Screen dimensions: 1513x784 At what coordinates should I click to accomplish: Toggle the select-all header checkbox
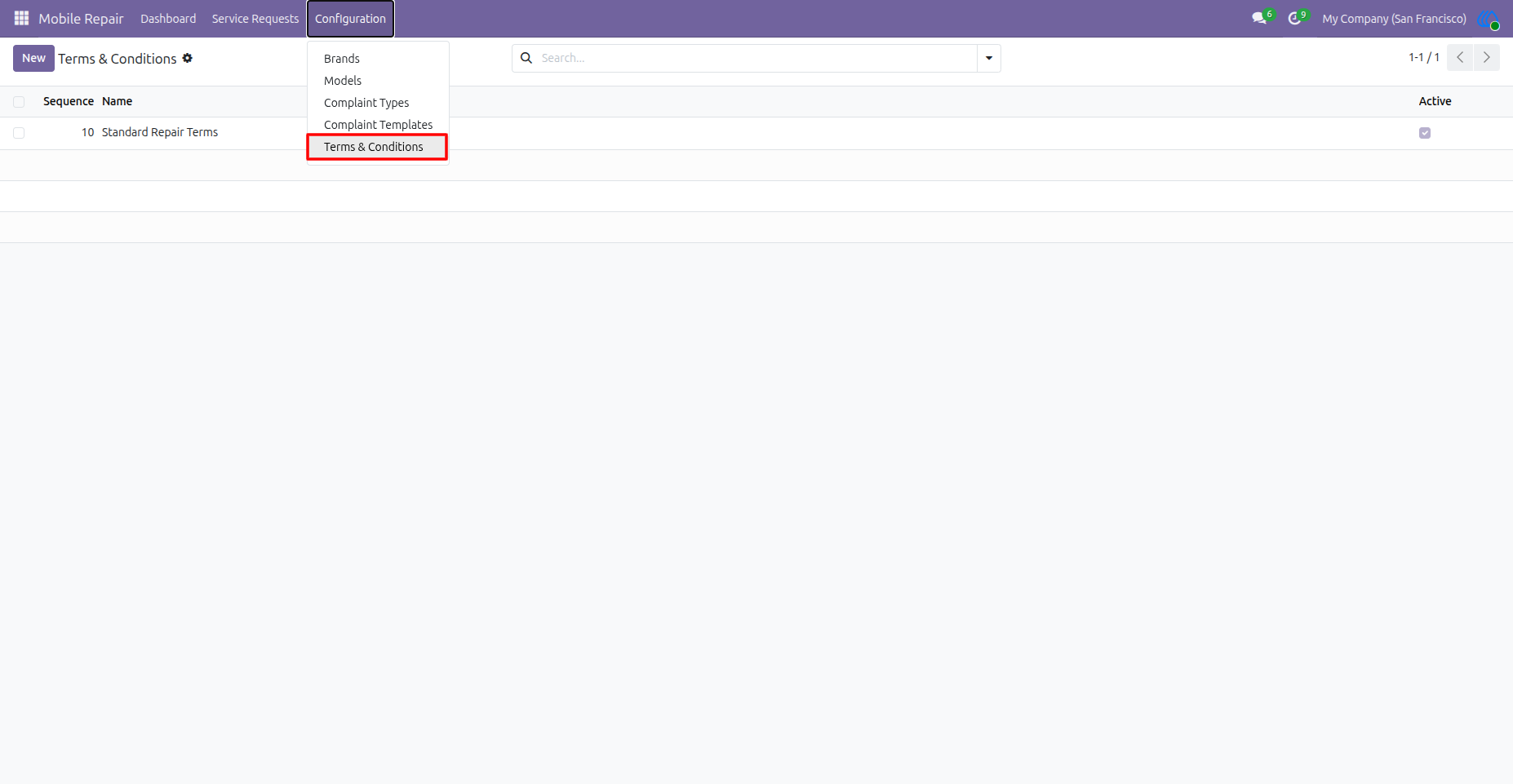(x=19, y=102)
